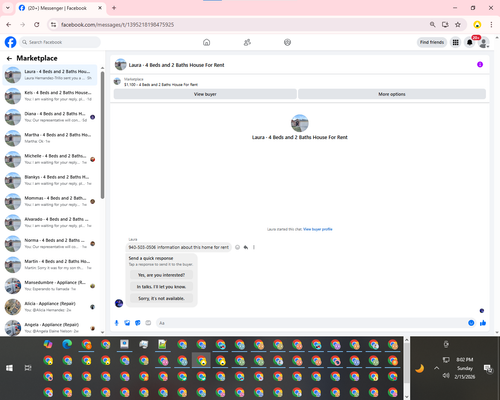Send a thumbs up like
Screen dimensions: 500x400
tap(483, 323)
